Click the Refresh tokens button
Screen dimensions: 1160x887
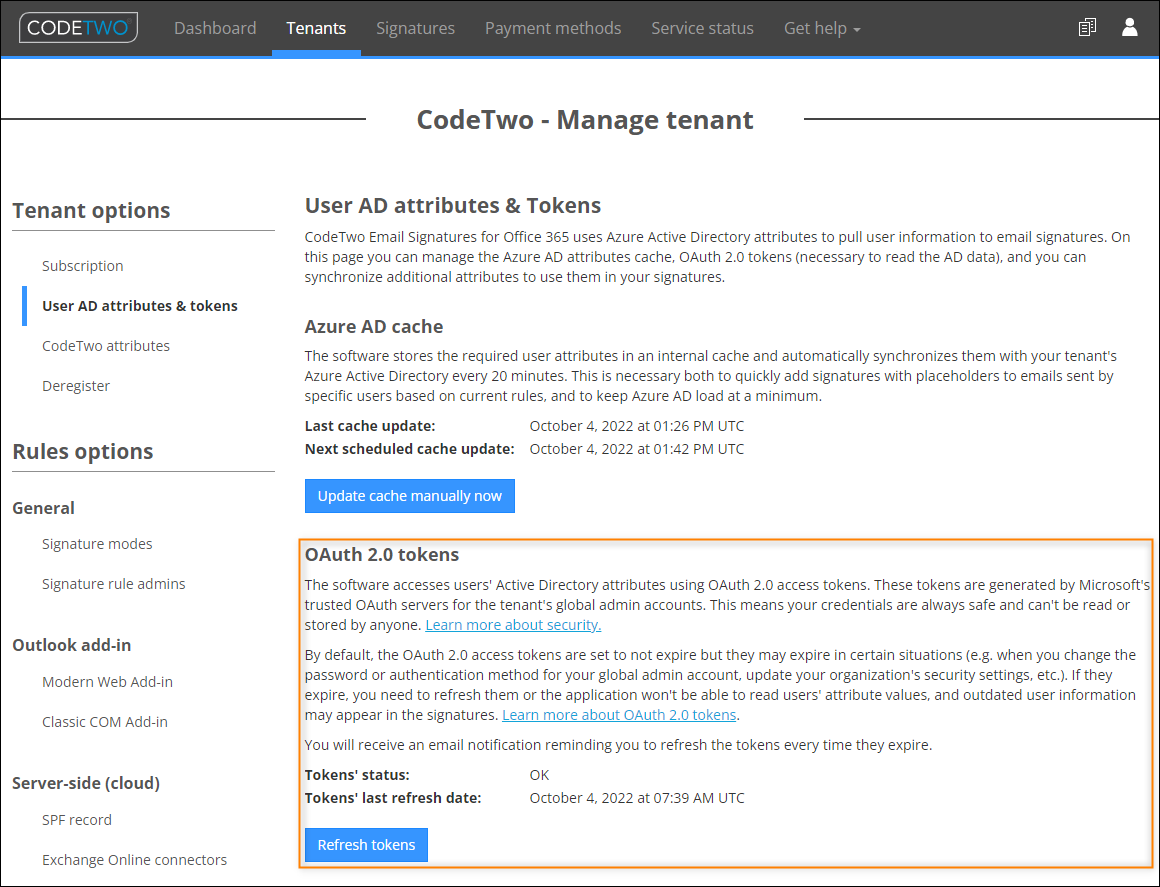(366, 845)
